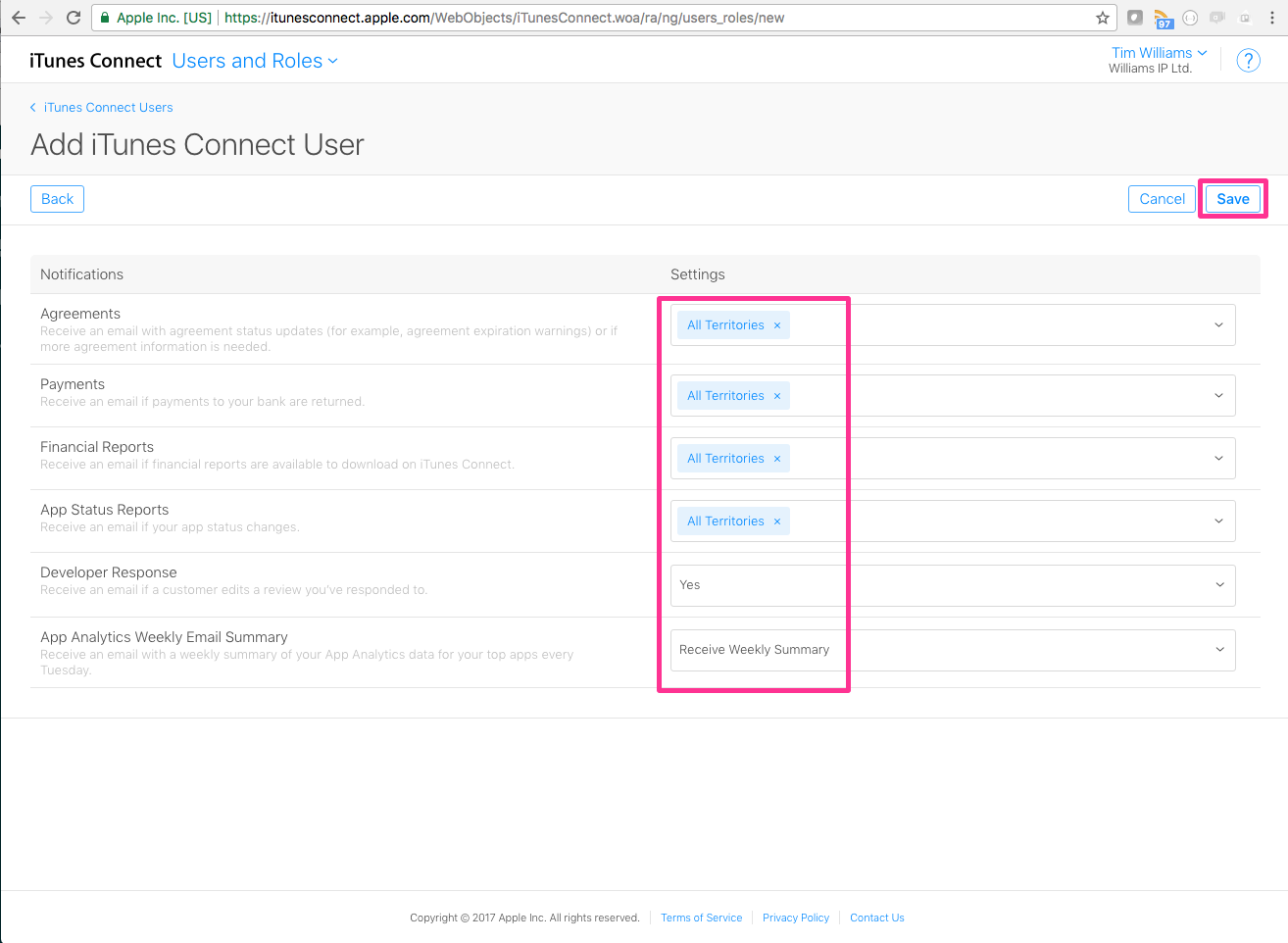The width and height of the screenshot is (1288, 943).
Task: Click the Notifications column header
Action: pyautogui.click(x=81, y=274)
